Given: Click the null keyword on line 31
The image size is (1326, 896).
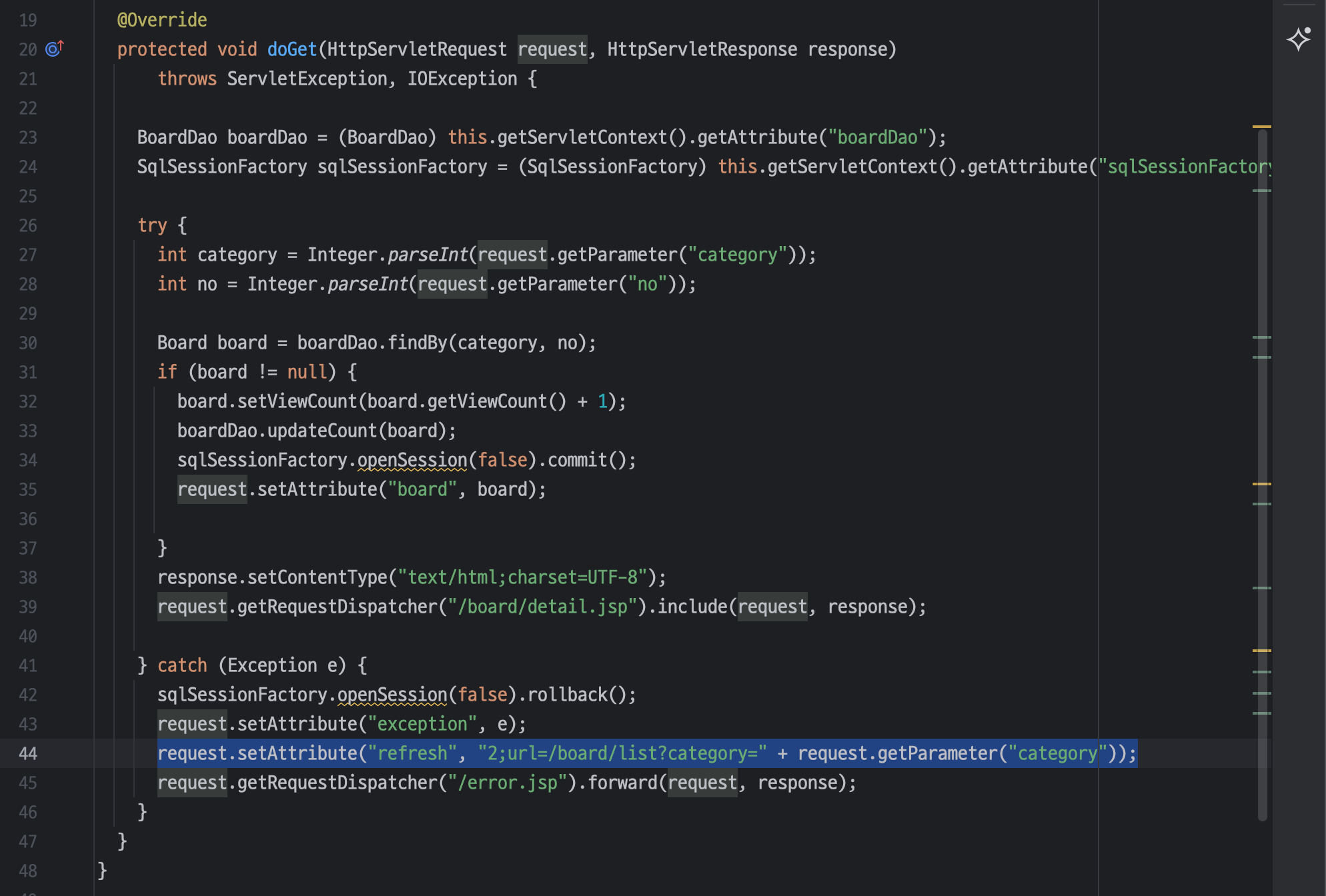Looking at the screenshot, I should 307,372.
